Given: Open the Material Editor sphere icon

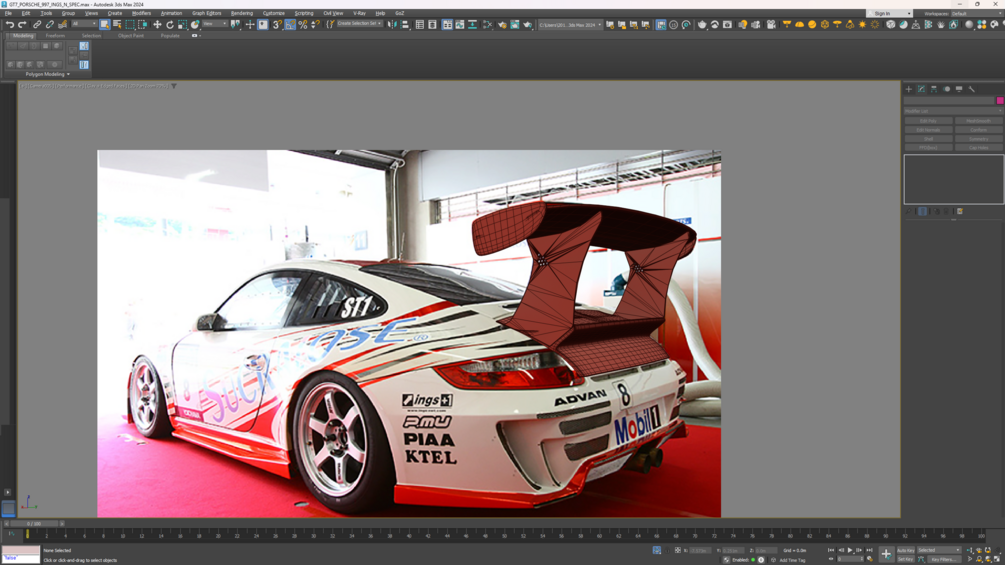Looking at the screenshot, I should tap(969, 24).
